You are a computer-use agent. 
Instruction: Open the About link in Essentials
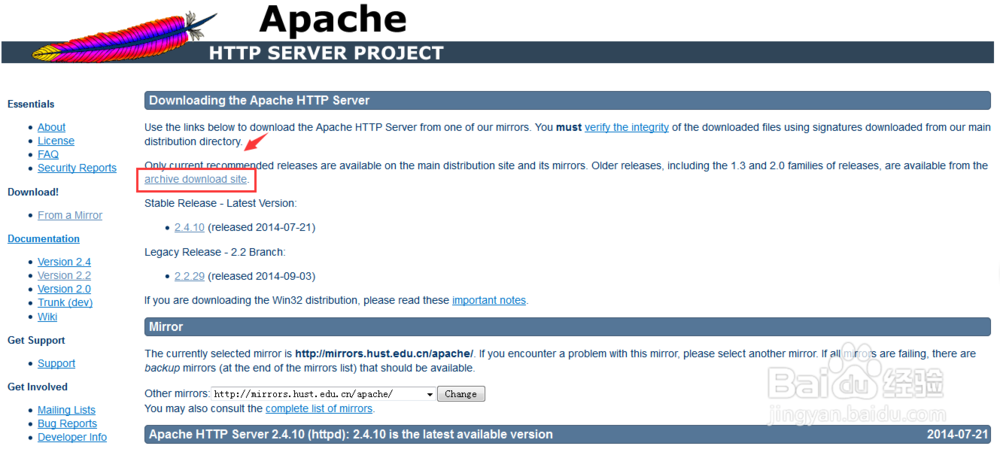pyautogui.click(x=51, y=127)
